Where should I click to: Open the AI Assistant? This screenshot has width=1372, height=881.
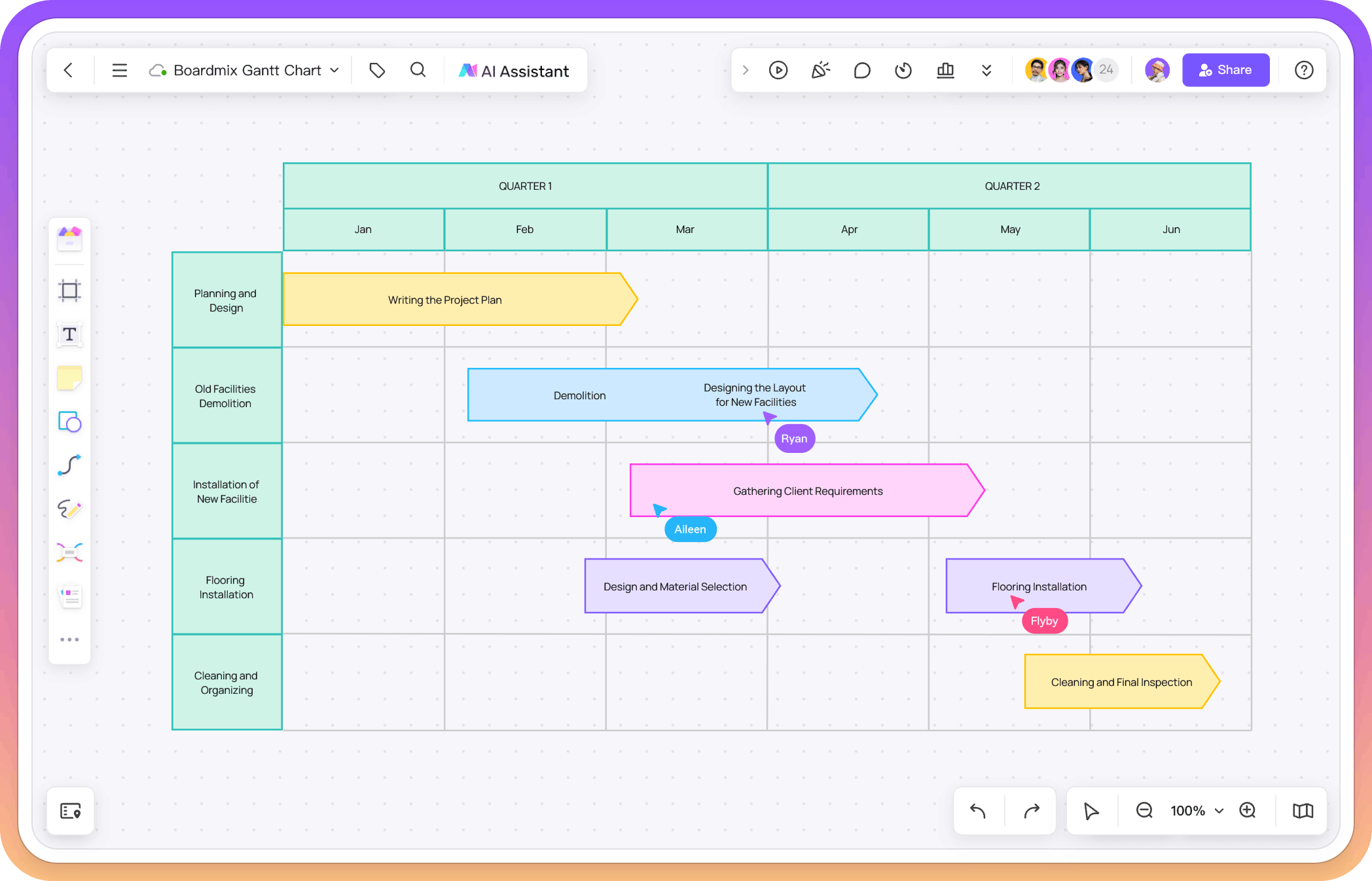tap(515, 70)
